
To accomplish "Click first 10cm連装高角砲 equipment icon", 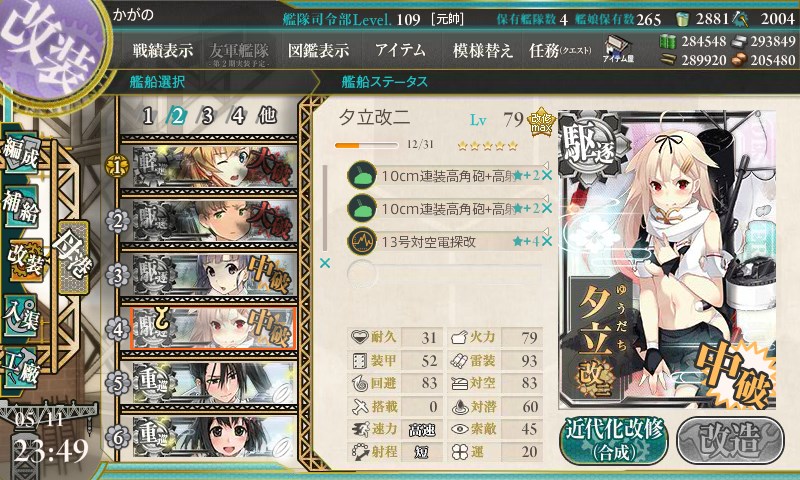I will pos(362,175).
